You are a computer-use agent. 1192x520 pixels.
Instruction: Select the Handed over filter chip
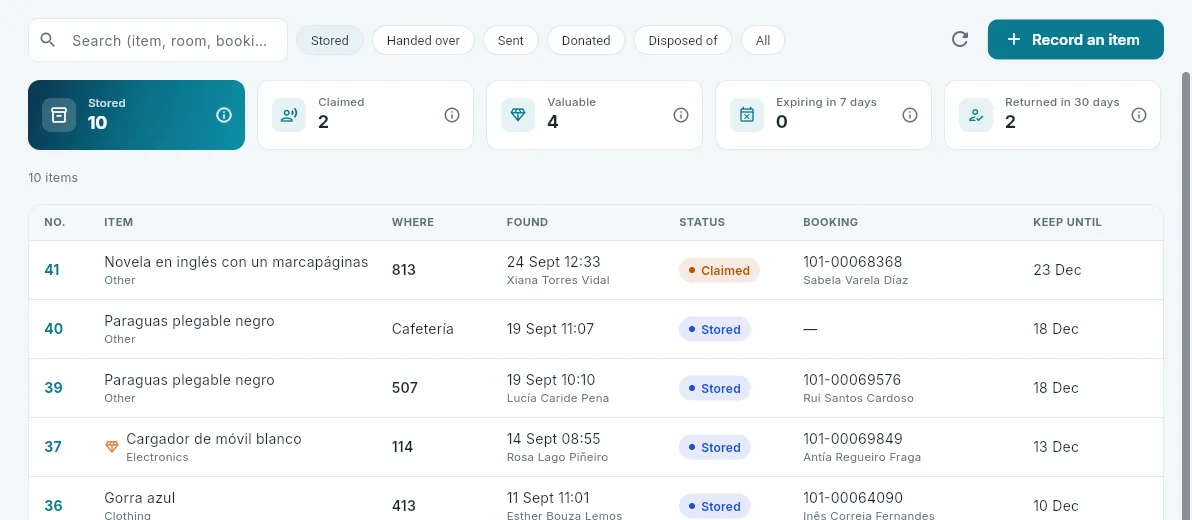(423, 40)
